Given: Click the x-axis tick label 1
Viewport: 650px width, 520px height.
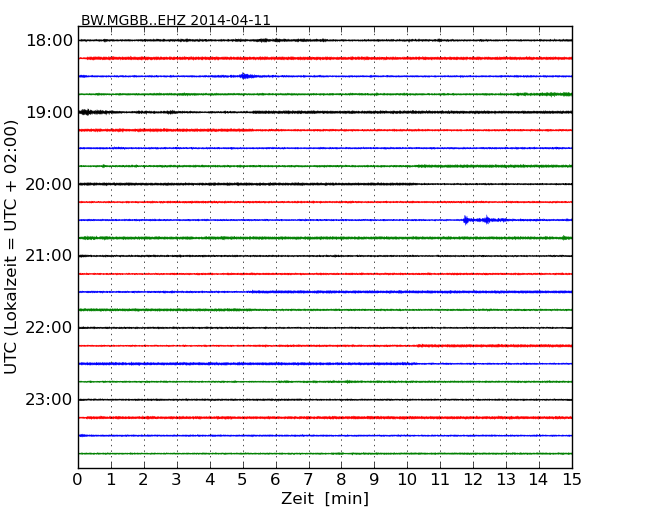Looking at the screenshot, I should (111, 479).
